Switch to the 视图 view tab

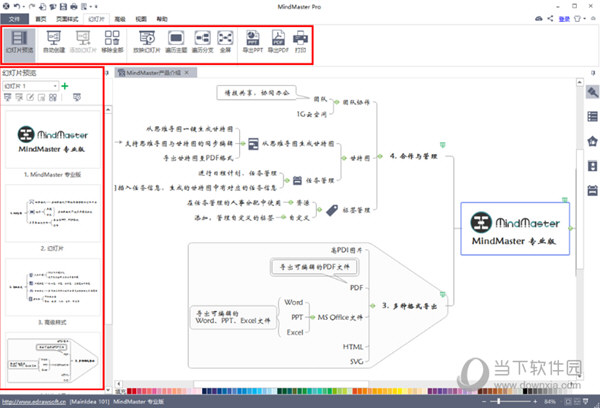tap(141, 19)
